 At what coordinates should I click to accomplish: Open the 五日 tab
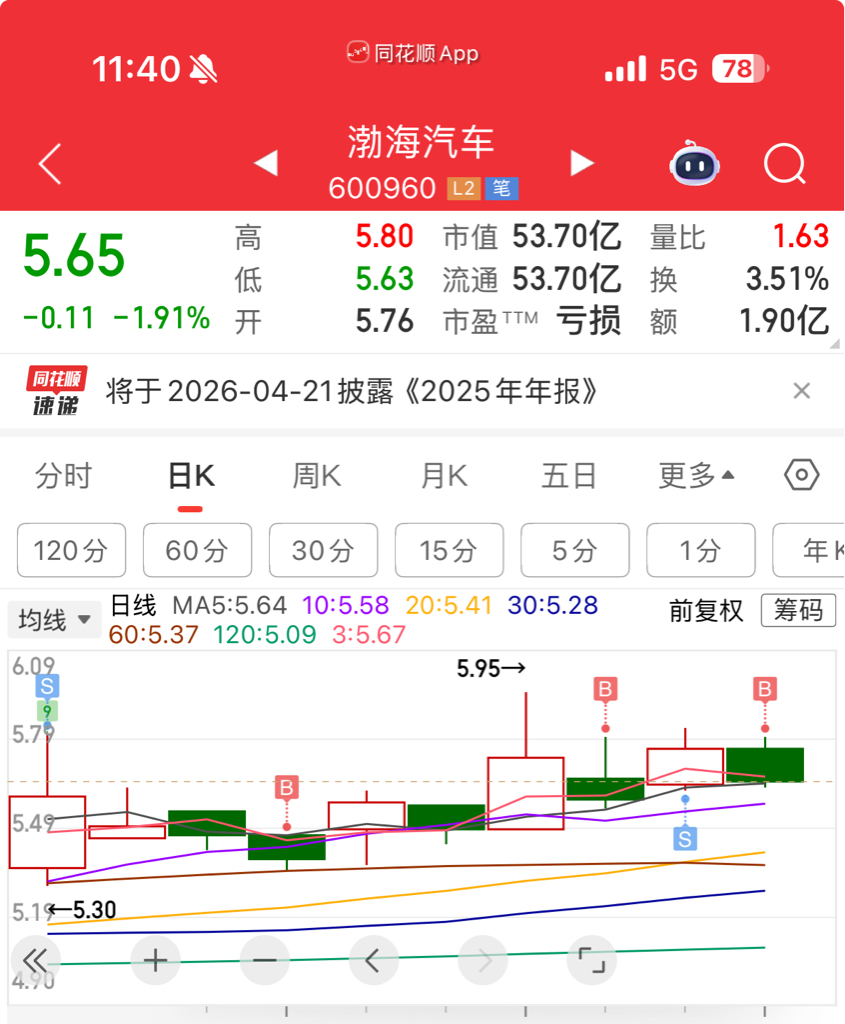(x=569, y=475)
